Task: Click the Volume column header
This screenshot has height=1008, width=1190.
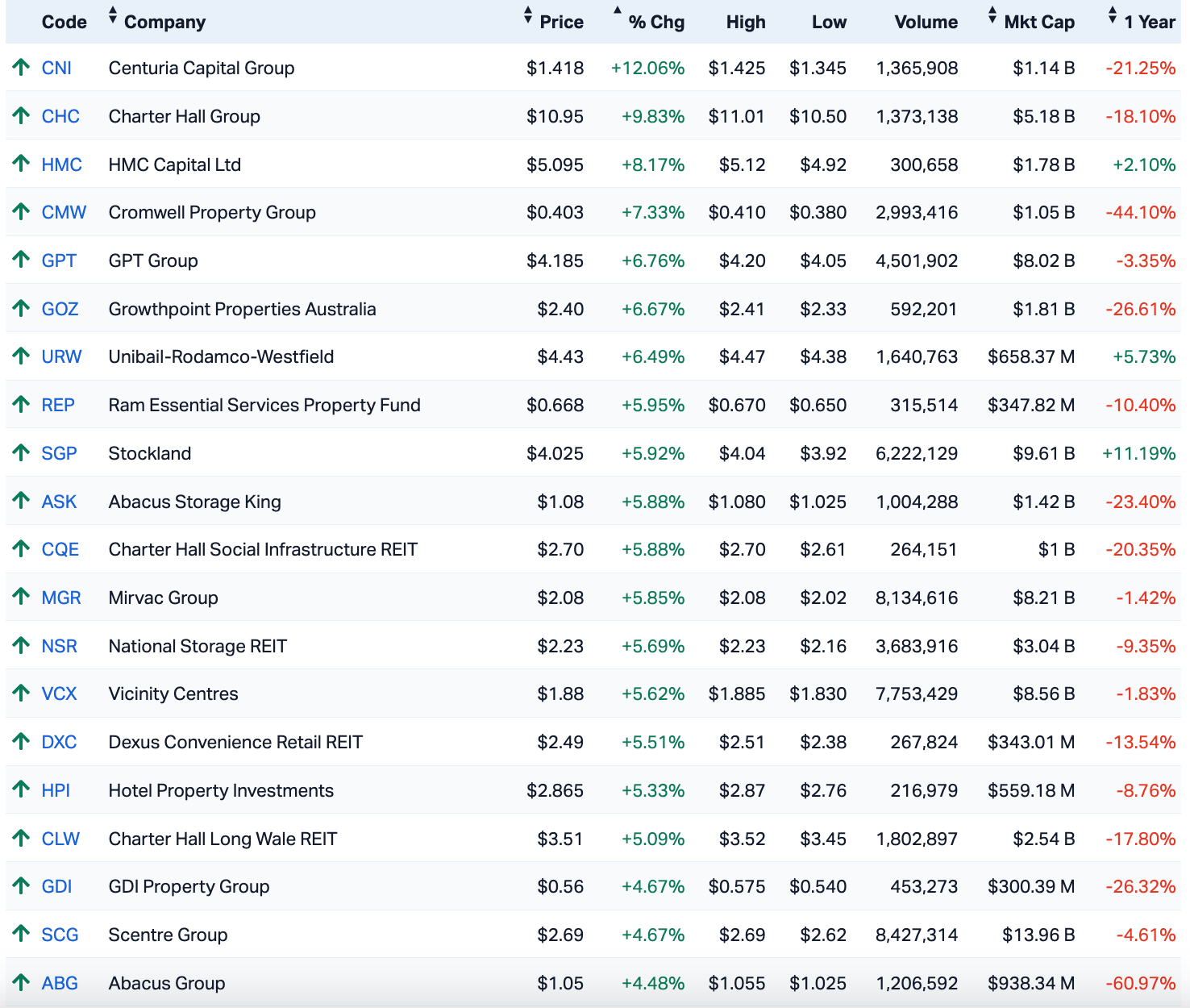Action: (926, 22)
